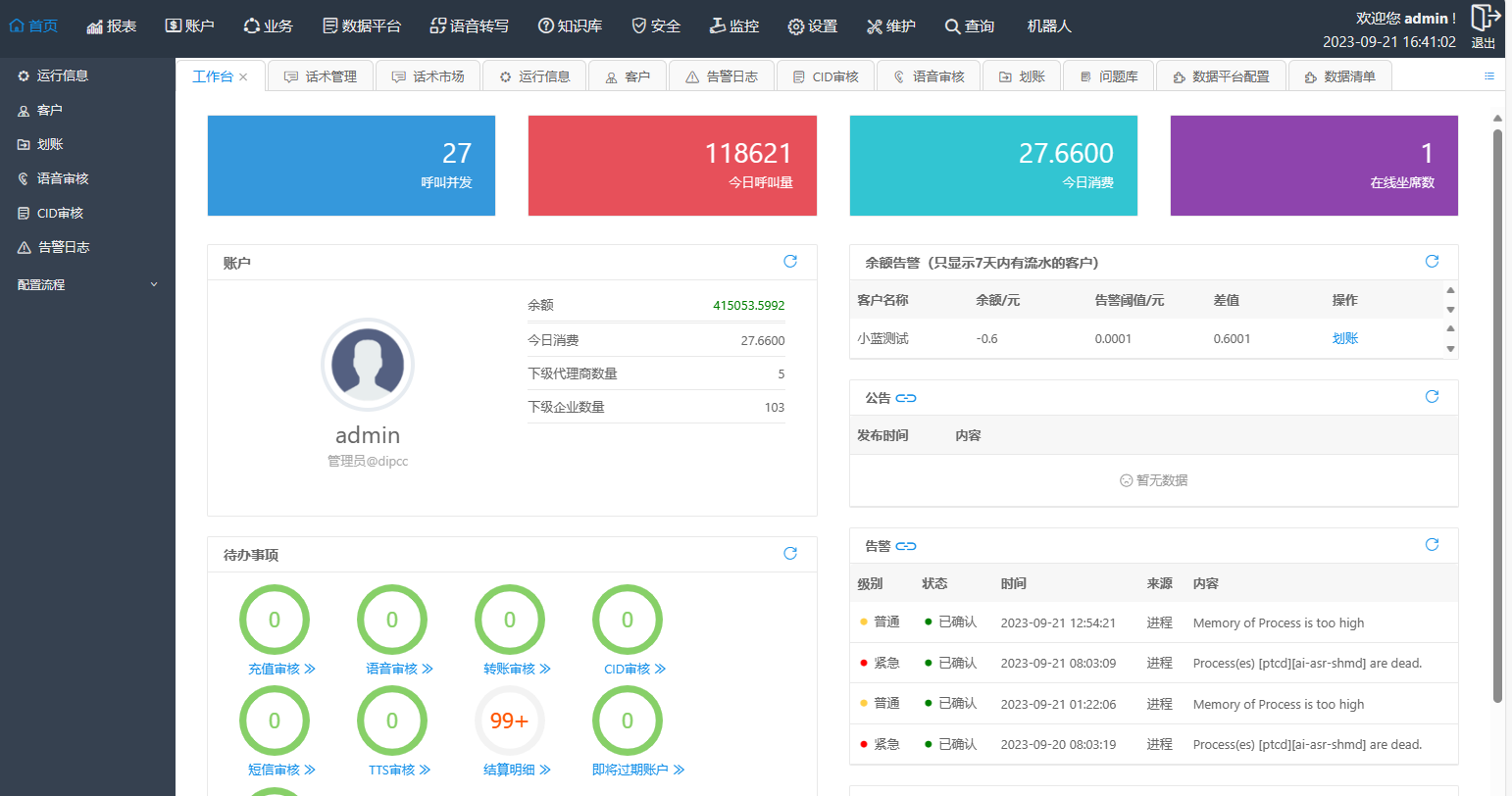
Task: Open the CID审核 to-do link
Action: pos(634,669)
